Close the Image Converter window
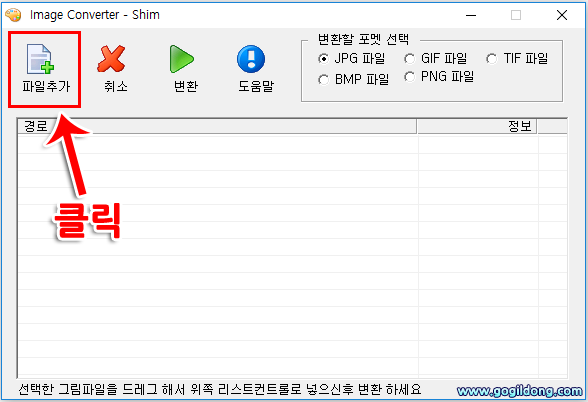588x402 pixels. 562,15
